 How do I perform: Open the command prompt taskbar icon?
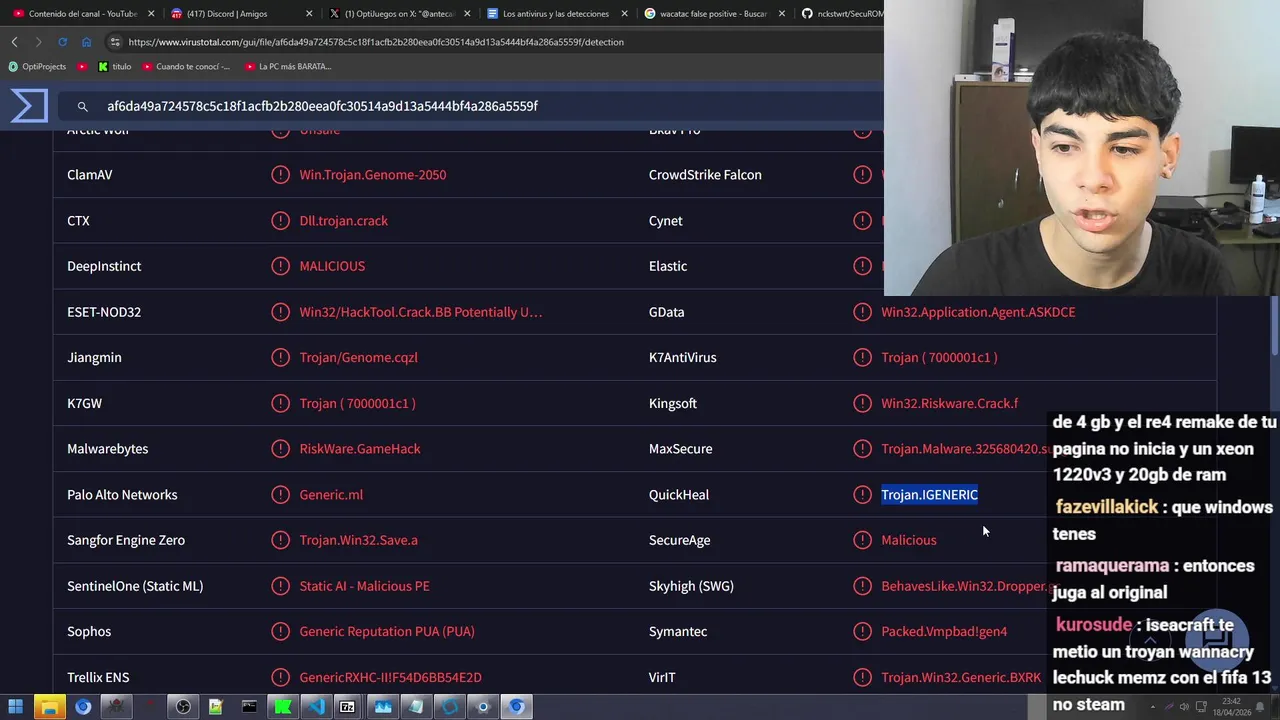249,707
